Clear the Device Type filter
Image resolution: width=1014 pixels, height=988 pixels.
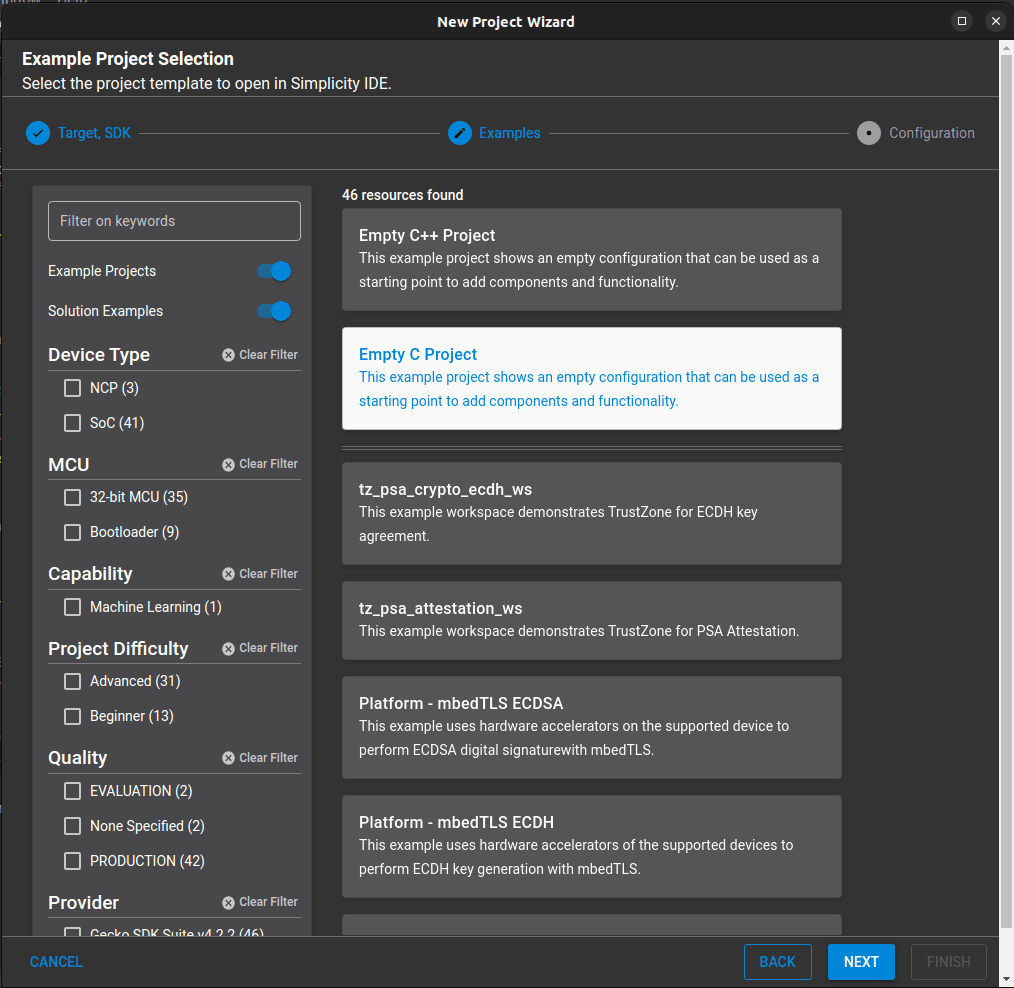pos(260,355)
